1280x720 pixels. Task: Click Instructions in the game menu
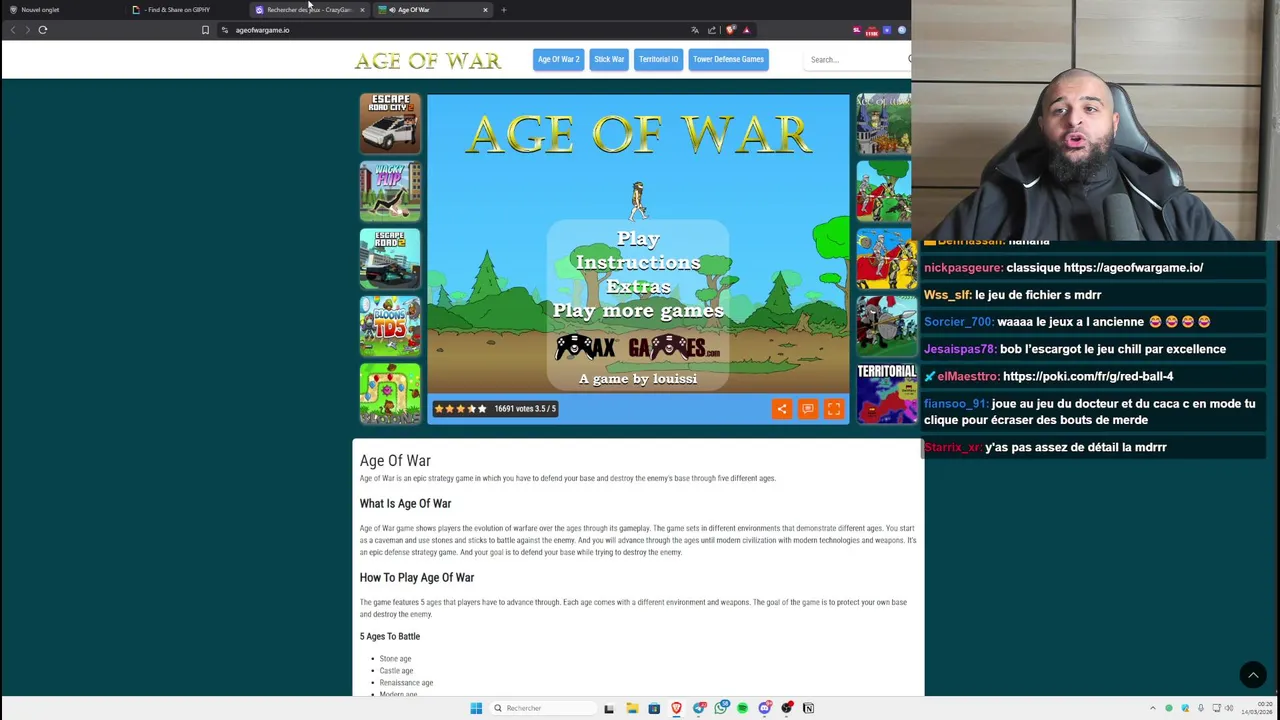[638, 262]
